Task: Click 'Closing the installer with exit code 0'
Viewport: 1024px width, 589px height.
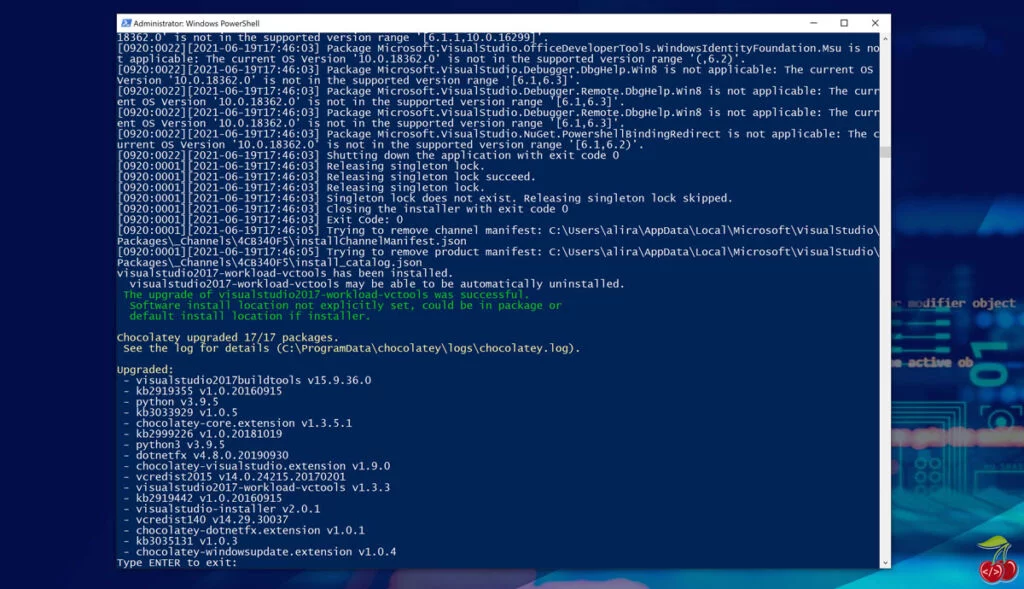Action: (447, 209)
